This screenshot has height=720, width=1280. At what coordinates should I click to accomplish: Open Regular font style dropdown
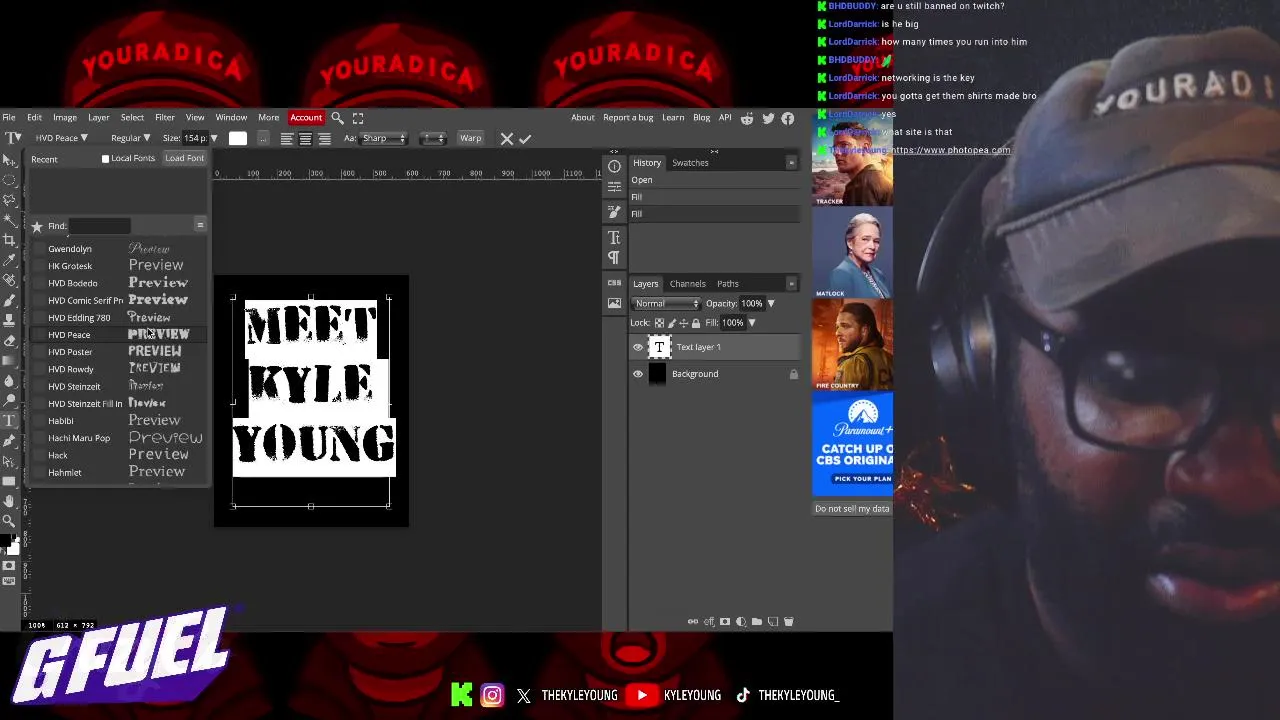[130, 138]
